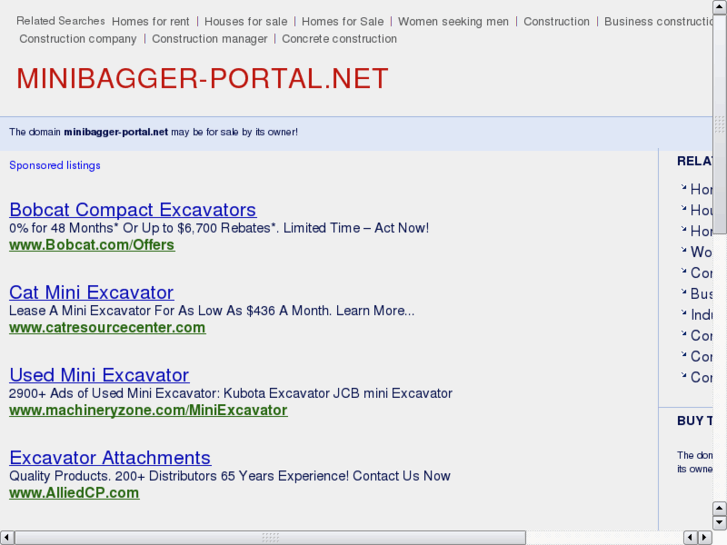Click the Sponsored listings label
Screen dimensions: 727x545
[55, 166]
